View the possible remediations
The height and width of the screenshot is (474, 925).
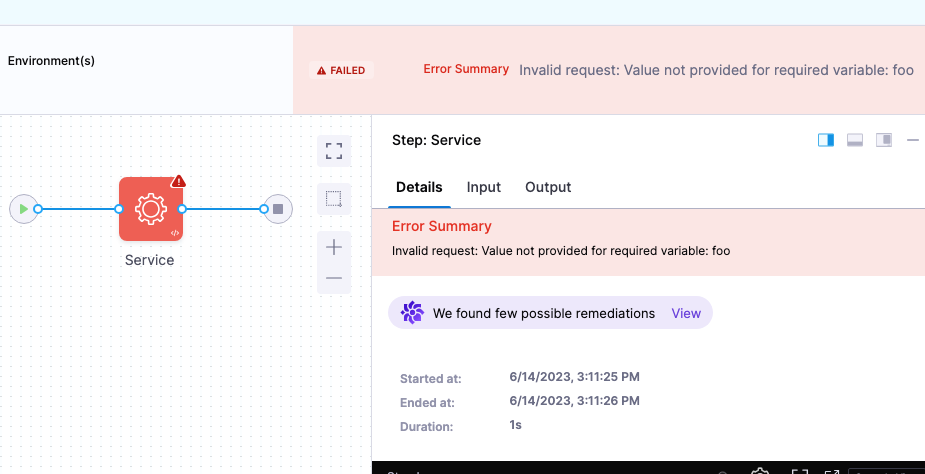tap(686, 313)
